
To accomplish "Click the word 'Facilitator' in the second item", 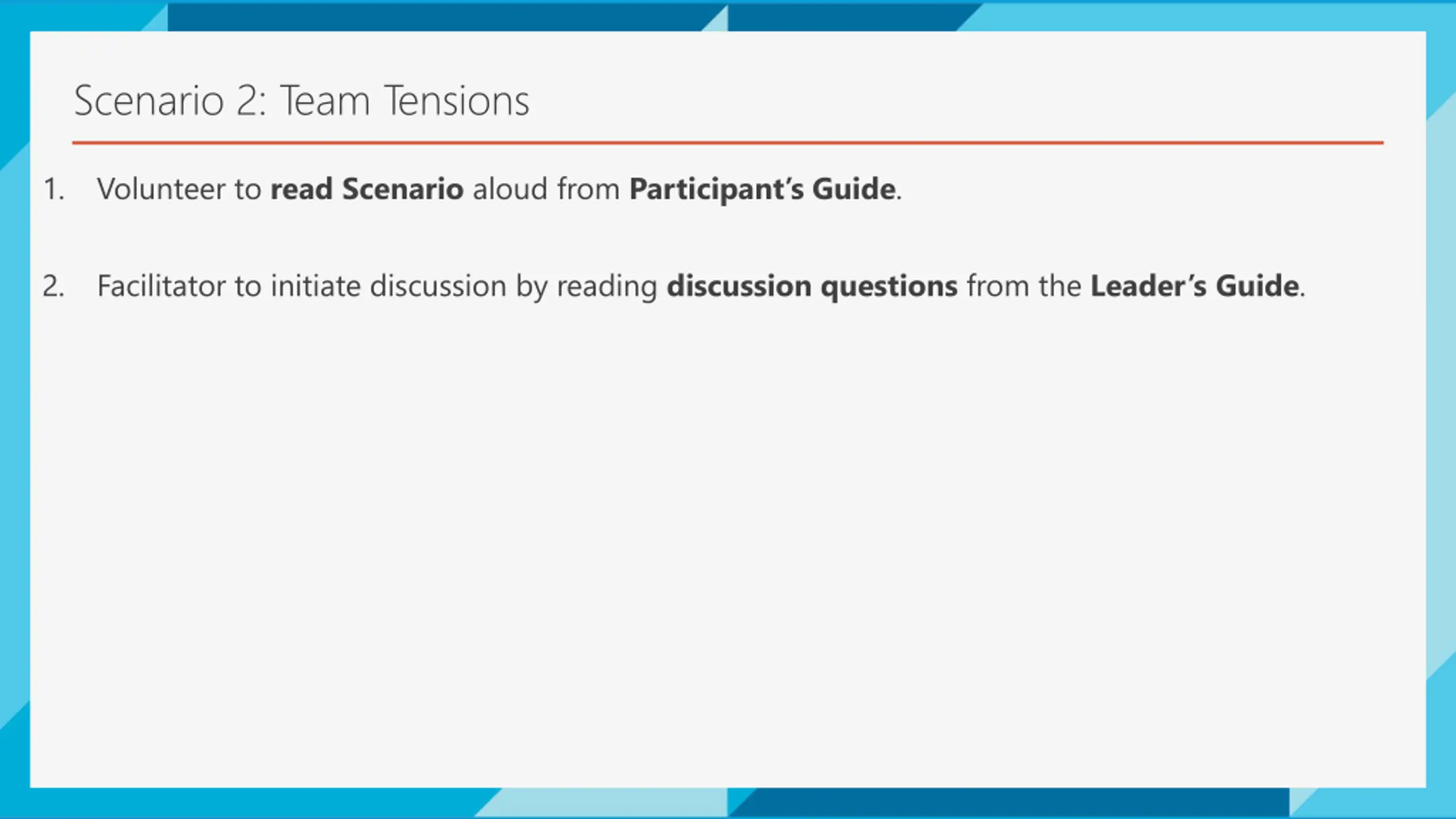I will 161,286.
